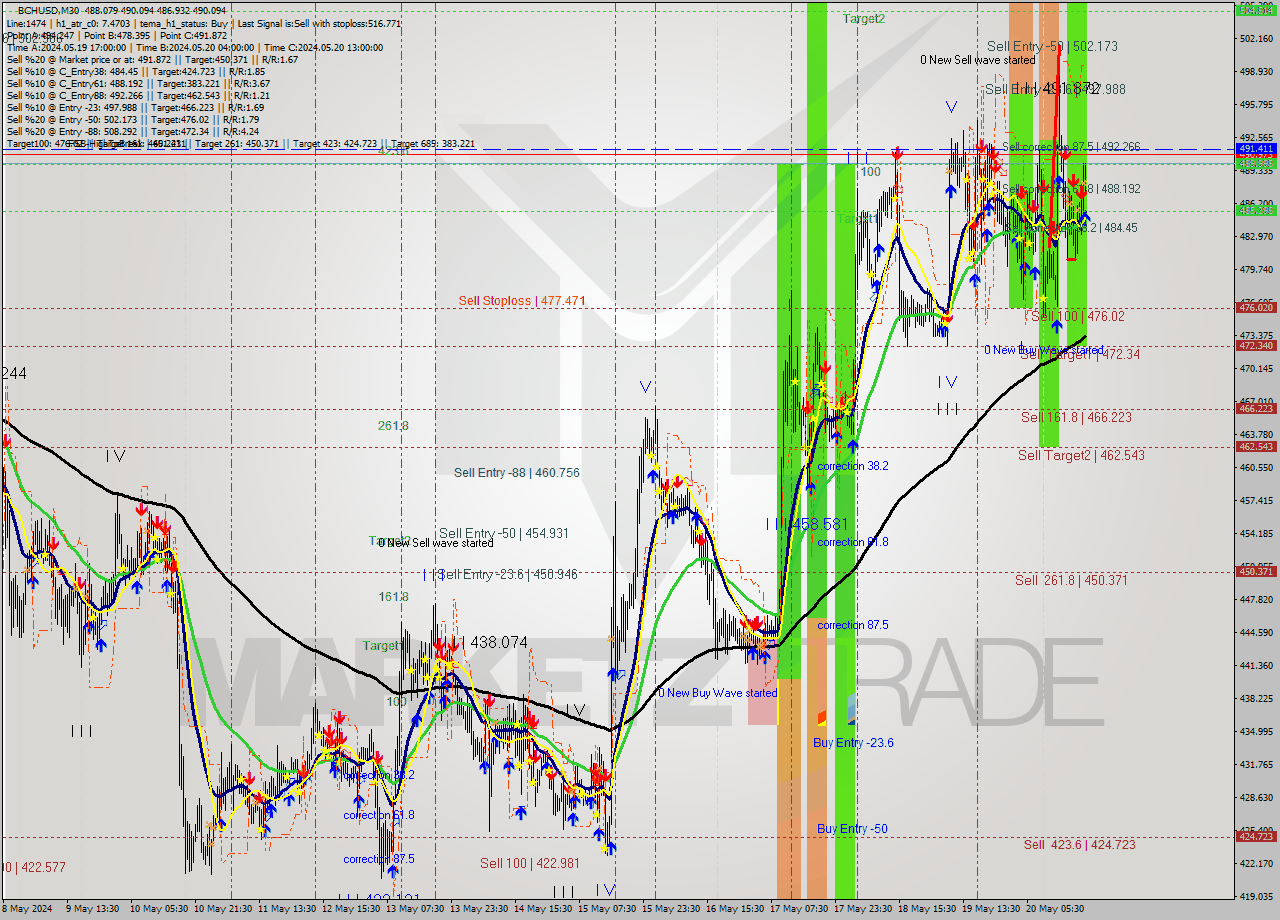
Task: Click the '17 May 23:30' time axis label
Action: coord(862,909)
